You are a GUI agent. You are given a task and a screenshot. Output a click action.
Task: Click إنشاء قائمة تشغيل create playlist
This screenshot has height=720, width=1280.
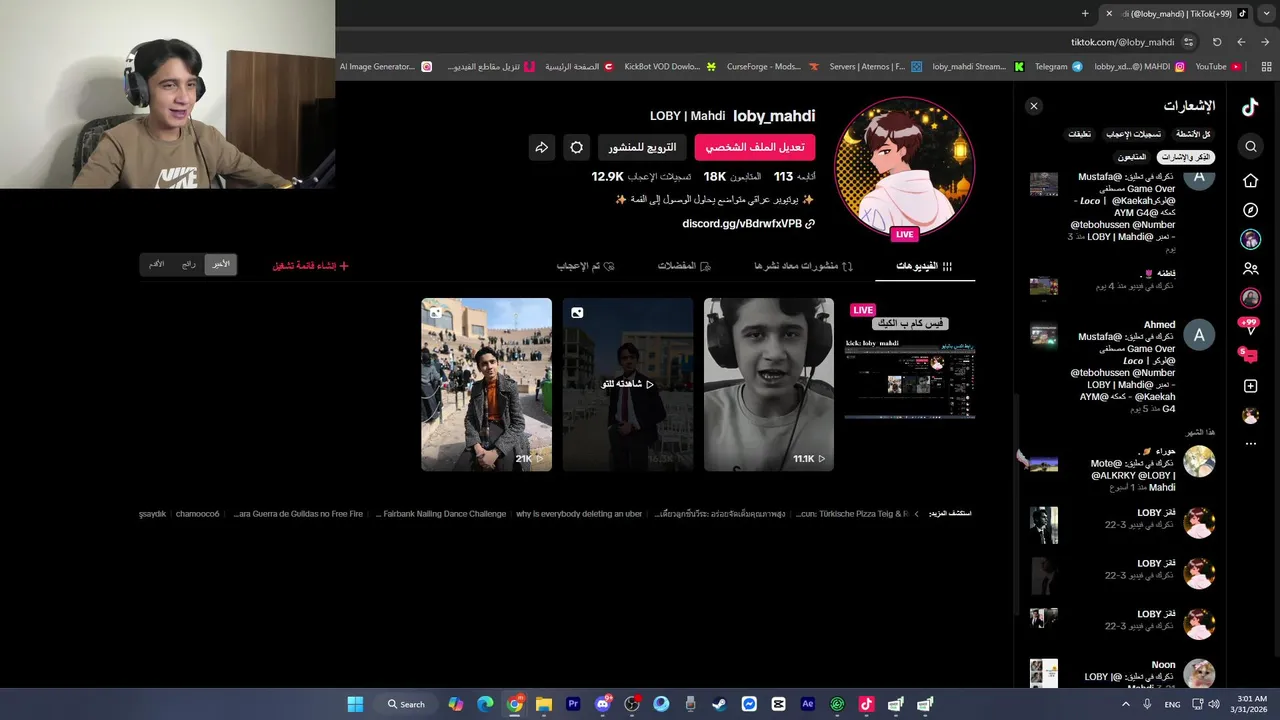click(x=310, y=266)
